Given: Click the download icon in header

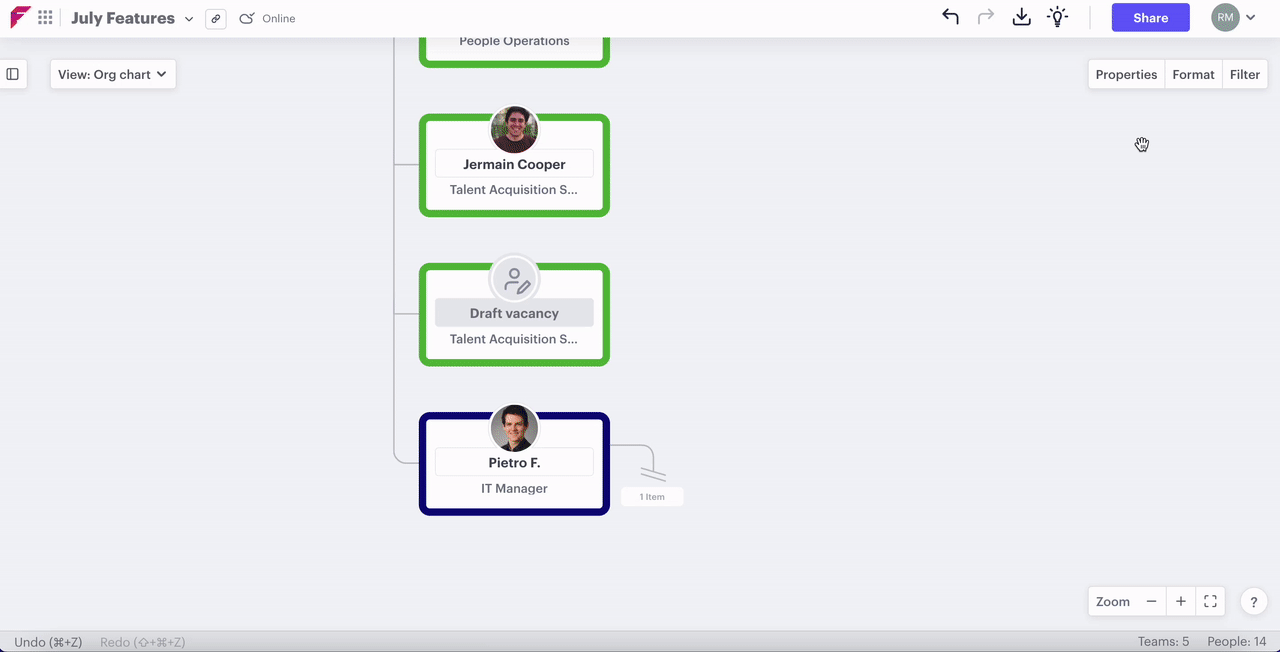Looking at the screenshot, I should point(1021,17).
